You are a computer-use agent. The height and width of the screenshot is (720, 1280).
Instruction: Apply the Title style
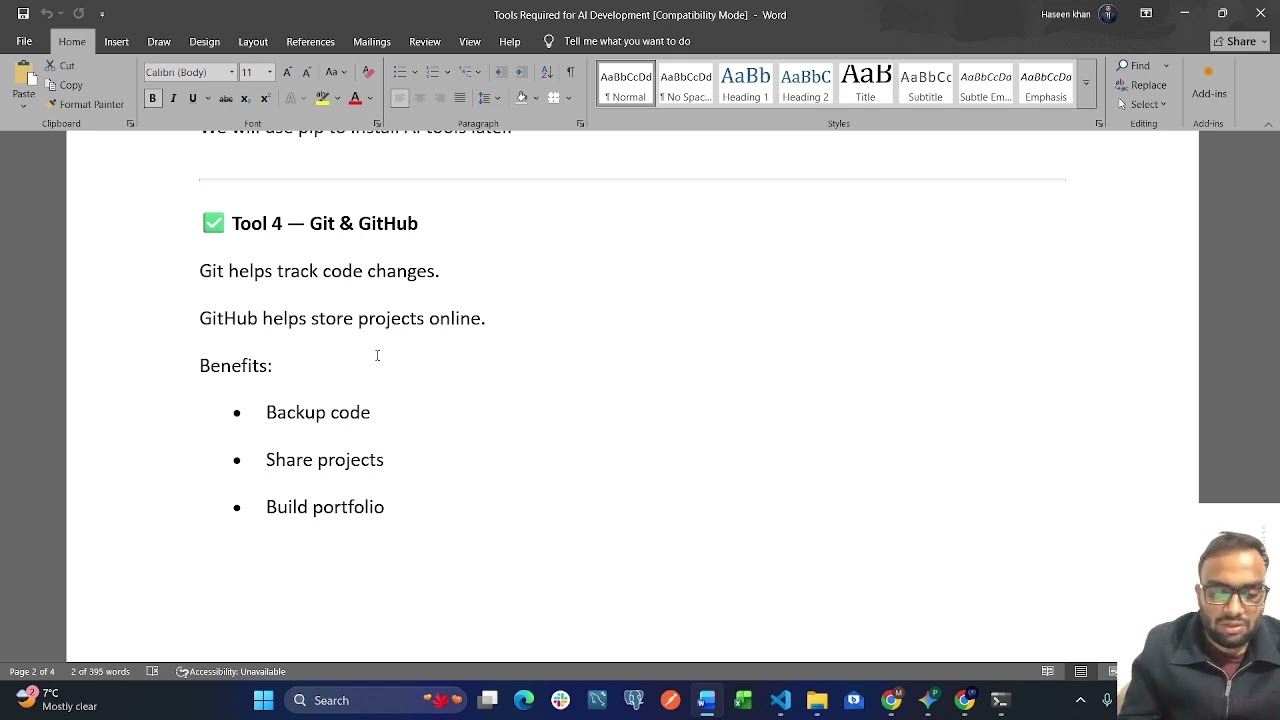click(x=865, y=84)
